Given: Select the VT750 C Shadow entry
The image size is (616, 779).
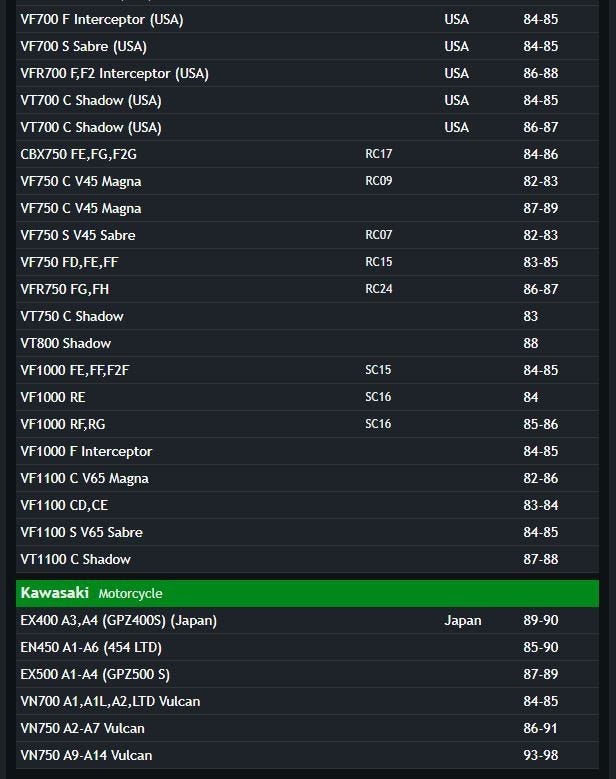Looking at the screenshot, I should tap(72, 316).
